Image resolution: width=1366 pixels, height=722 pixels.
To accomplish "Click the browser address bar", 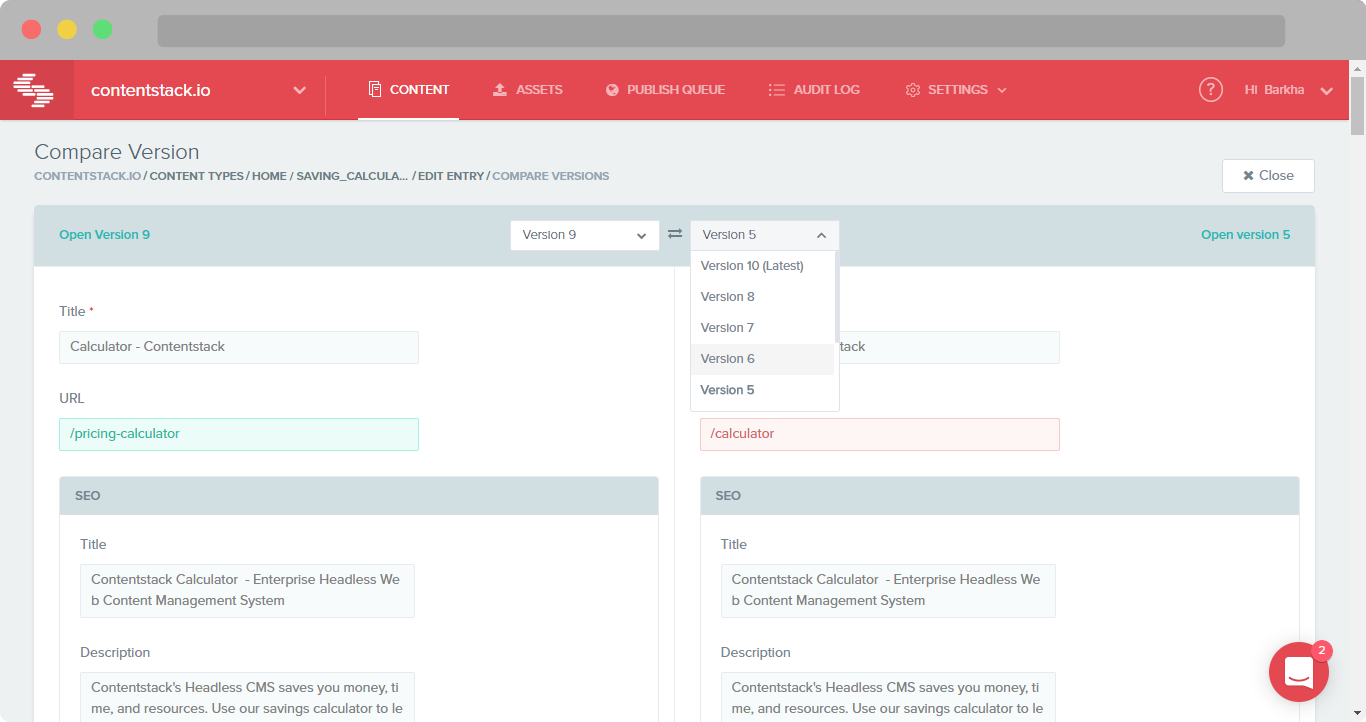I will coord(721,30).
